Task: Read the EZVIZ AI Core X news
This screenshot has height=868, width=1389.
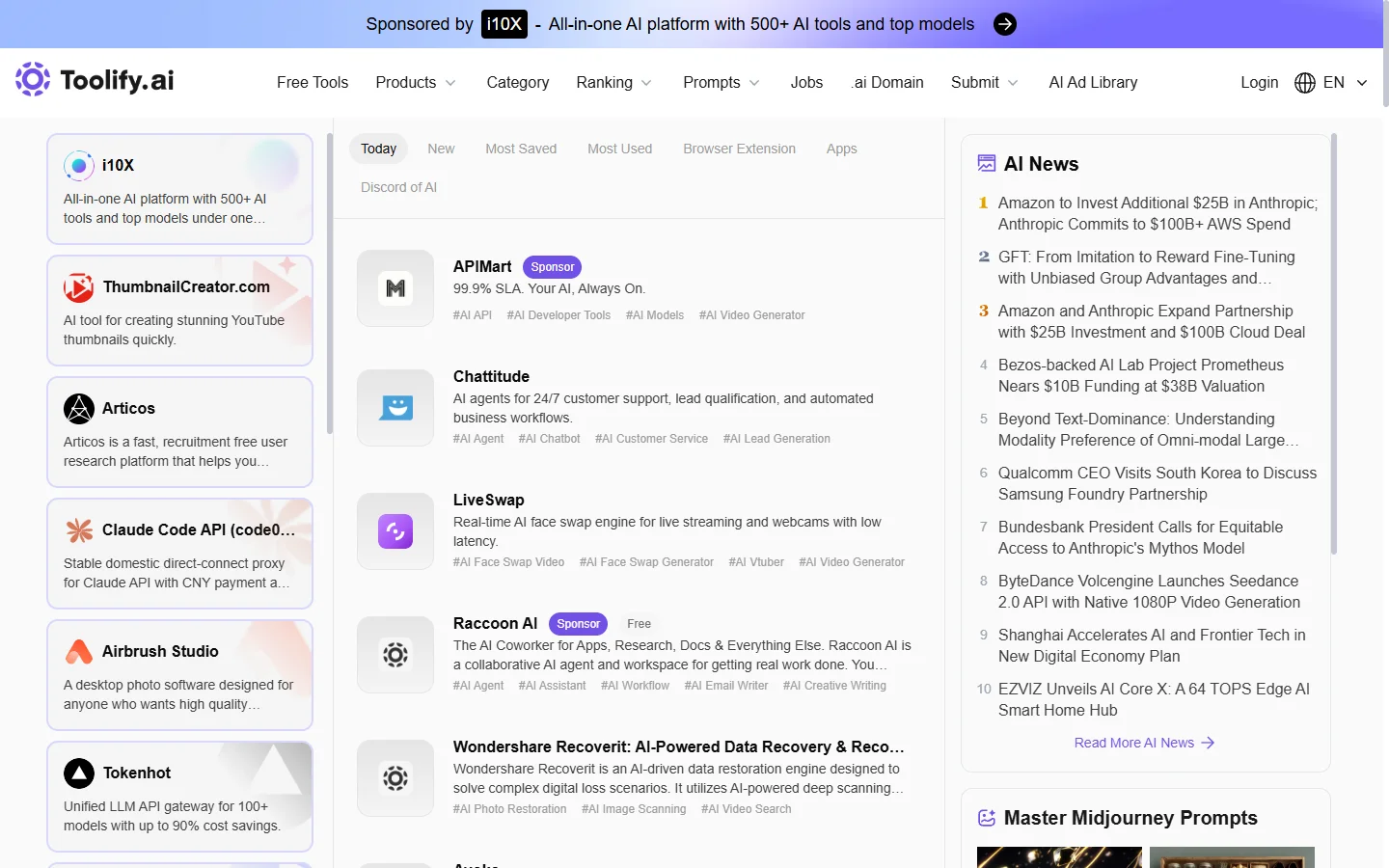Action: [1154, 699]
